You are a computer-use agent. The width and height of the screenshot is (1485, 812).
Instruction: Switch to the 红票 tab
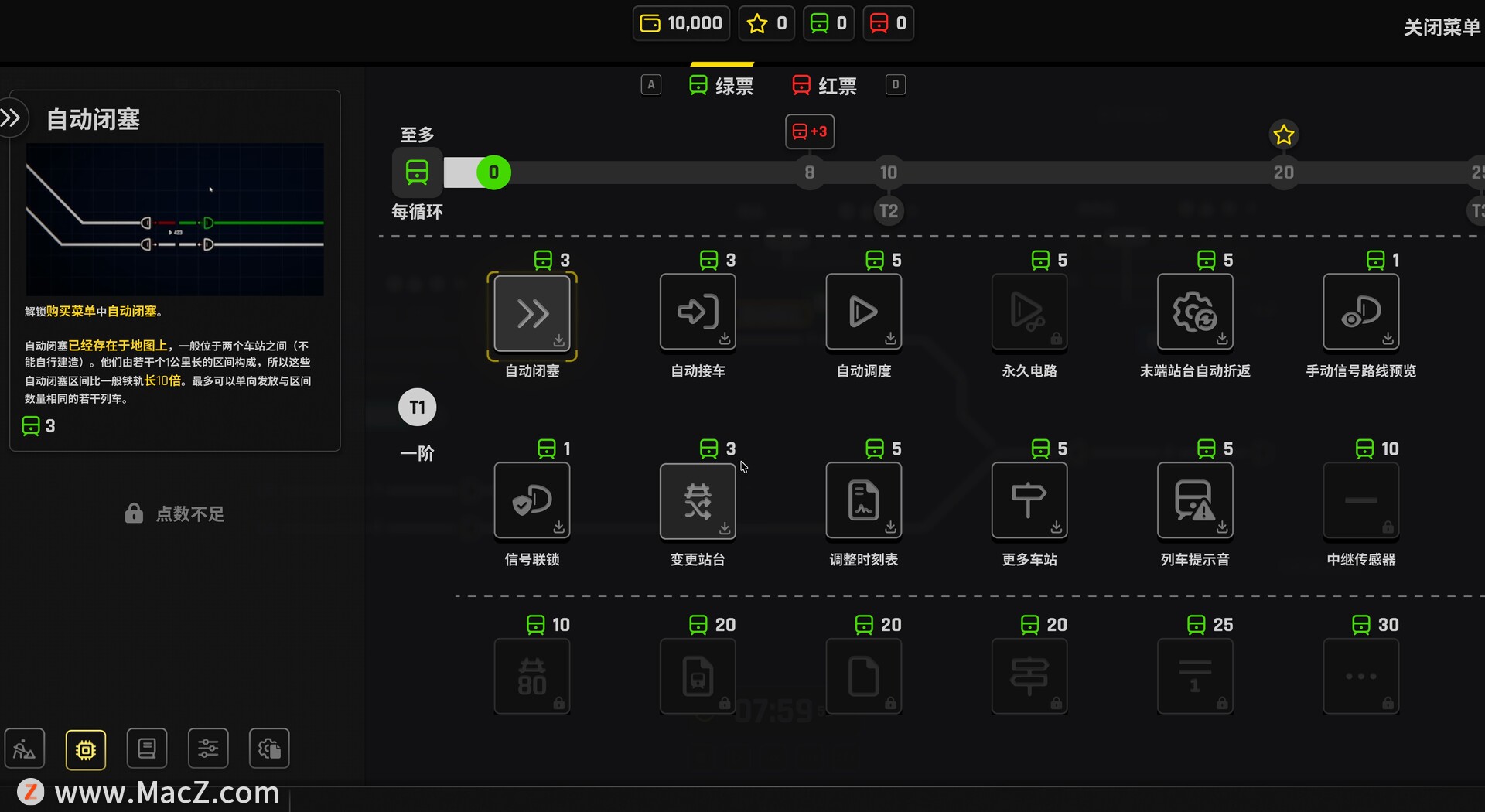tap(824, 86)
